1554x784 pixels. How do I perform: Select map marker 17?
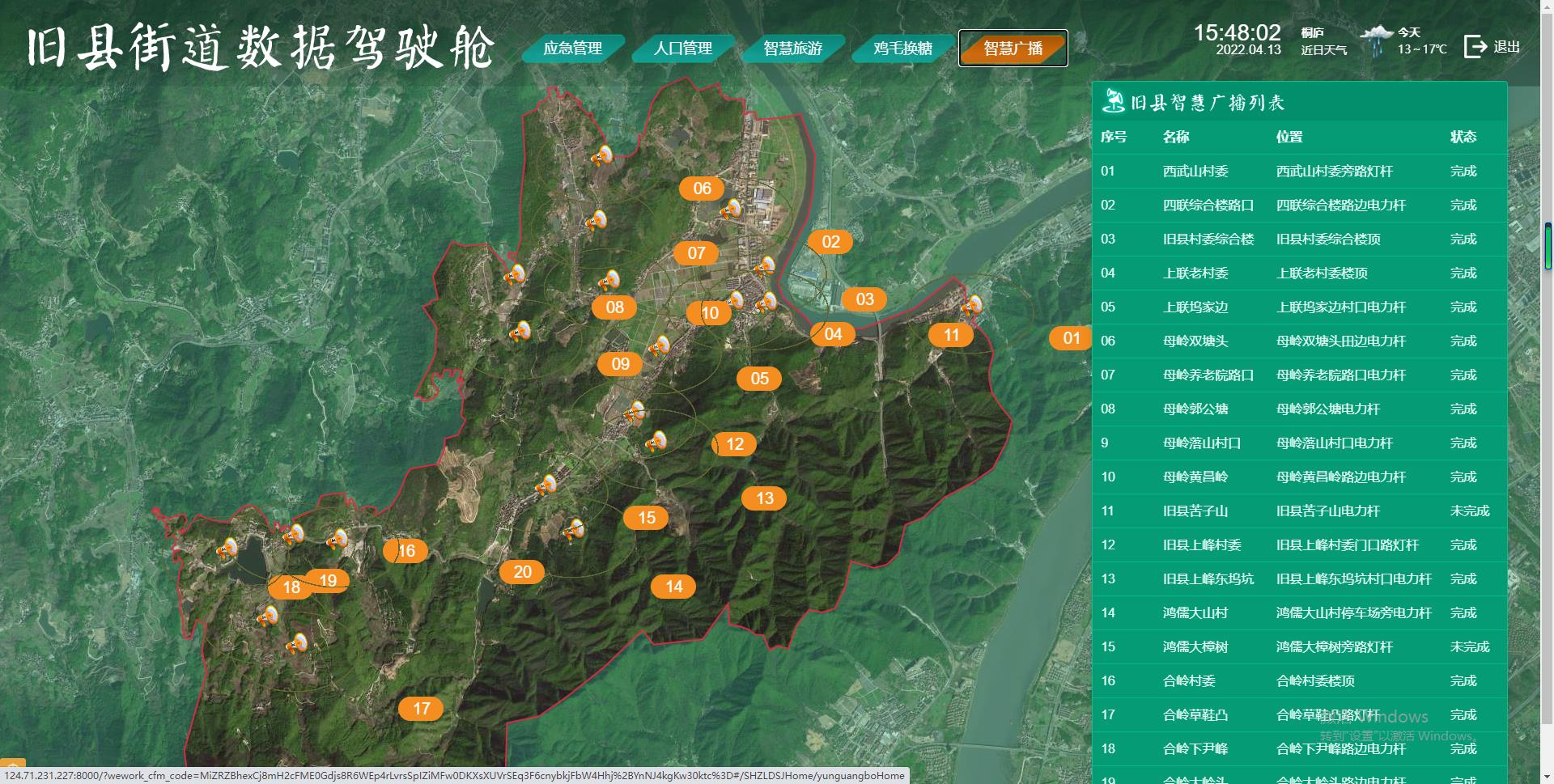point(421,709)
